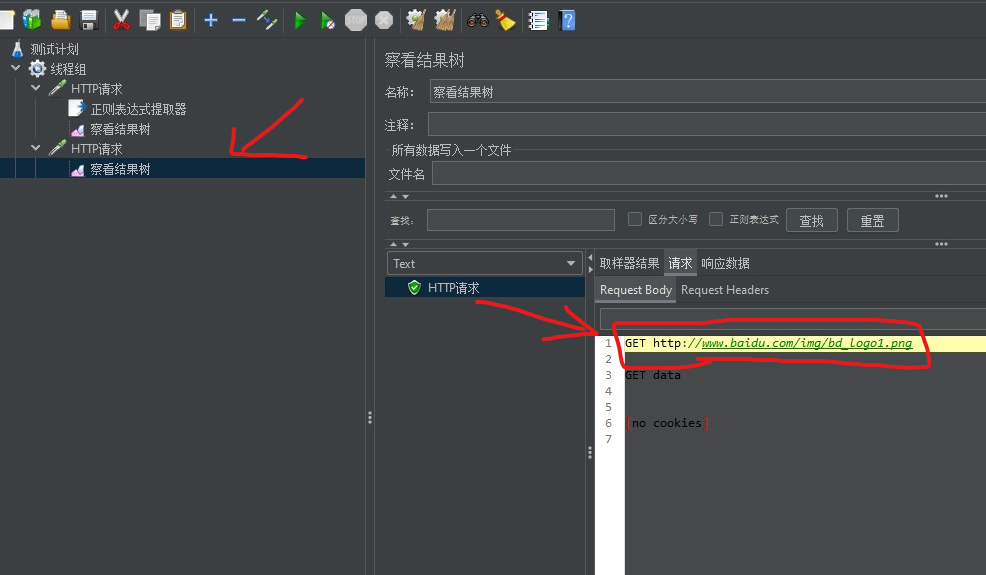Click the Cut scissors icon

[121, 20]
